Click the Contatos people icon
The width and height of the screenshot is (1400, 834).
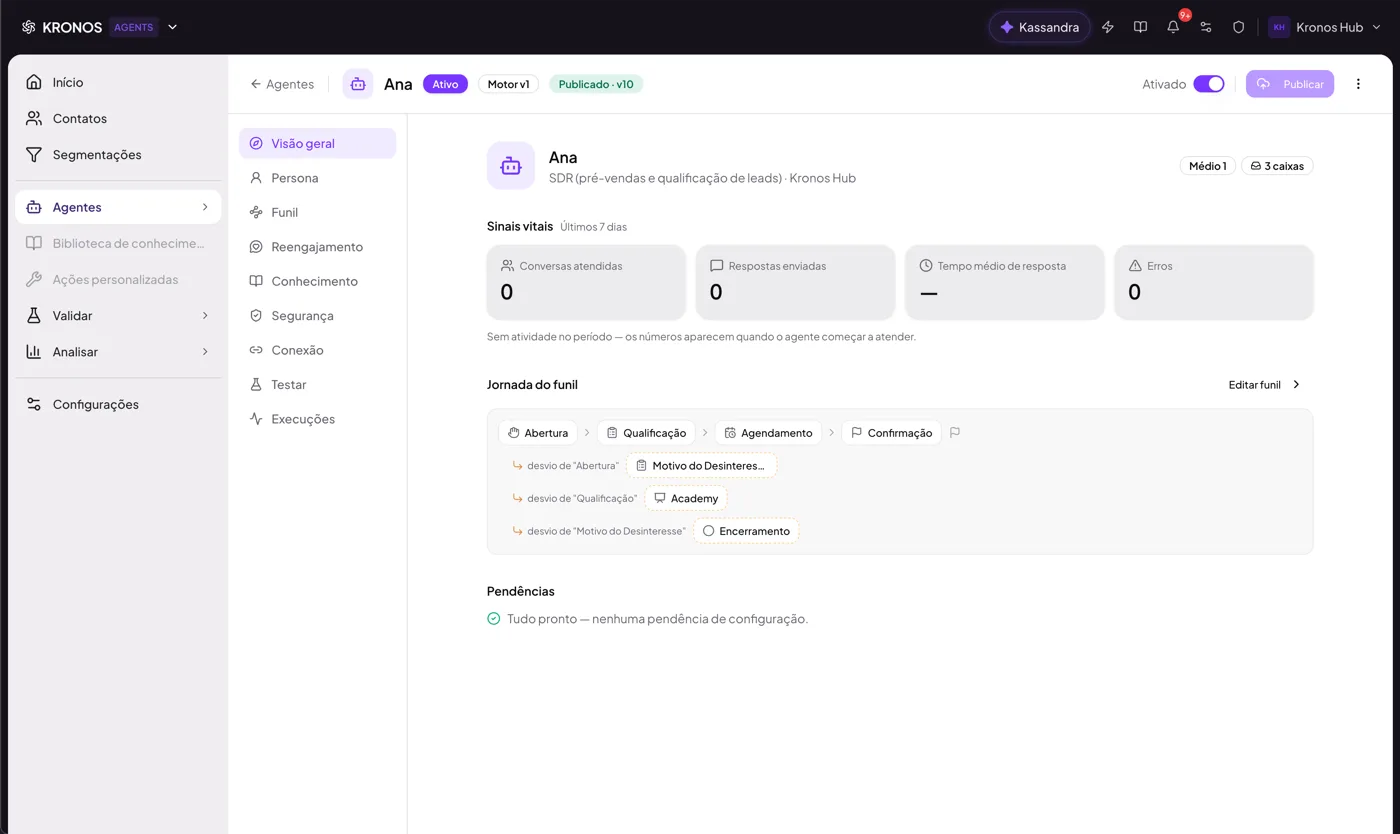coord(34,118)
